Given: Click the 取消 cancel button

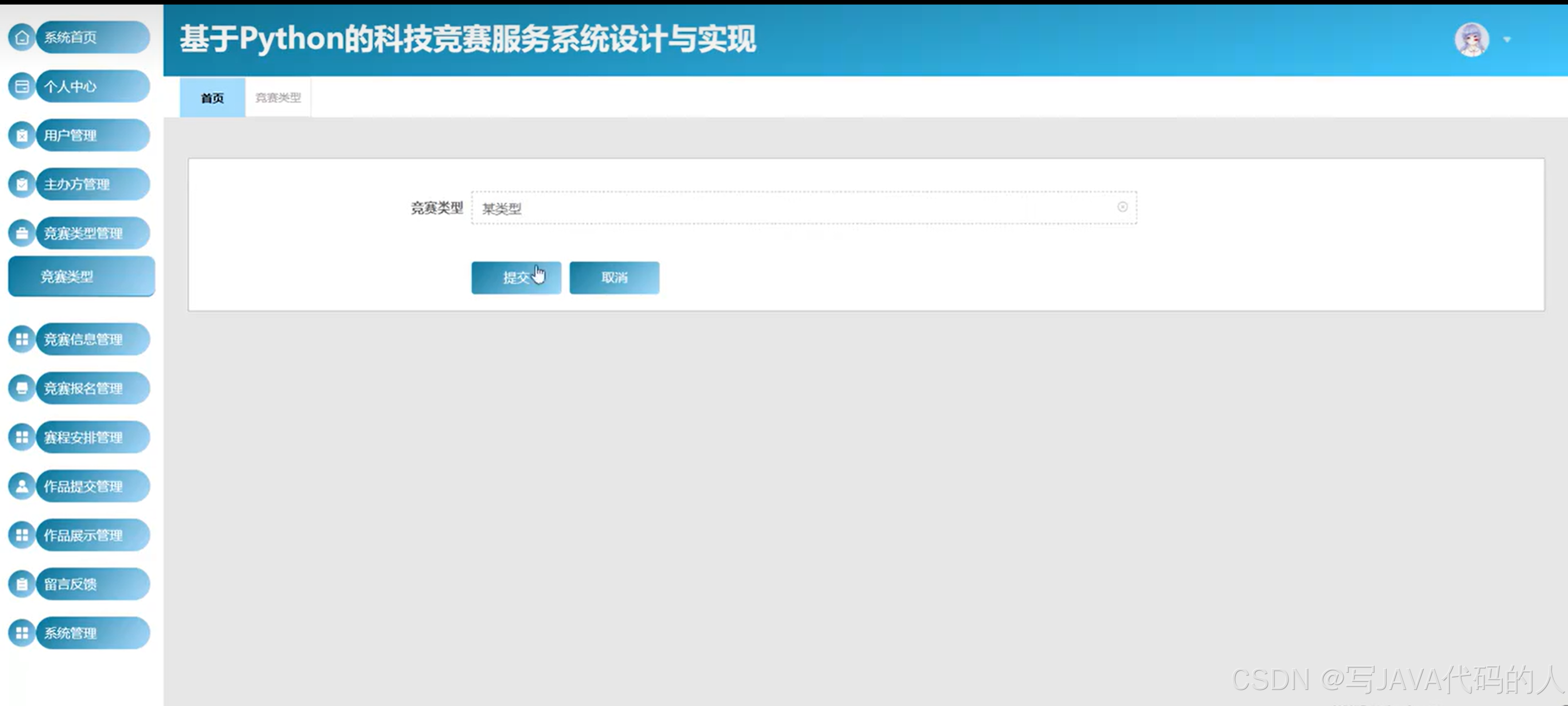Looking at the screenshot, I should (x=614, y=278).
